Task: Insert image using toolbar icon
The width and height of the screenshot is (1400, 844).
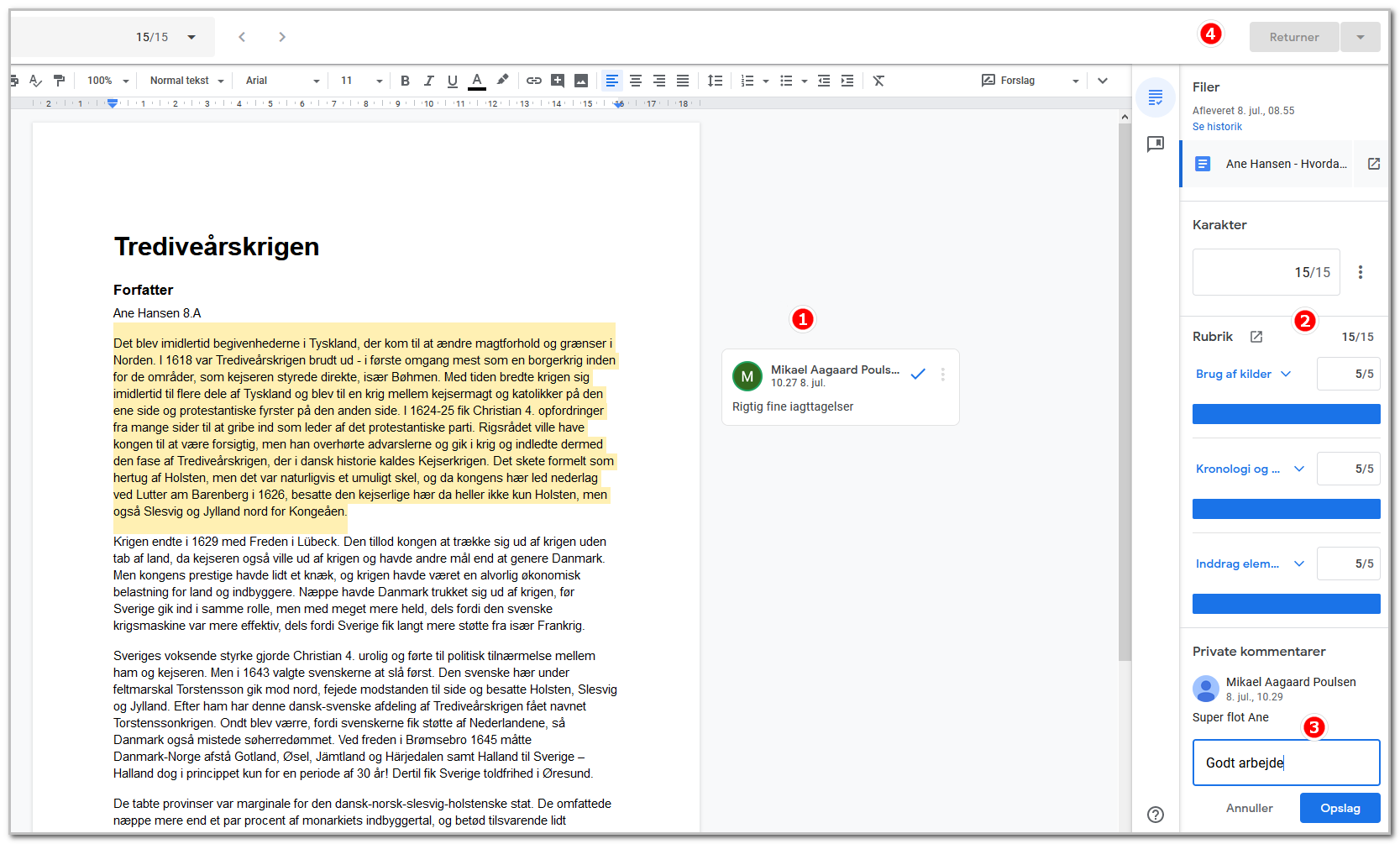Action: coord(581,81)
